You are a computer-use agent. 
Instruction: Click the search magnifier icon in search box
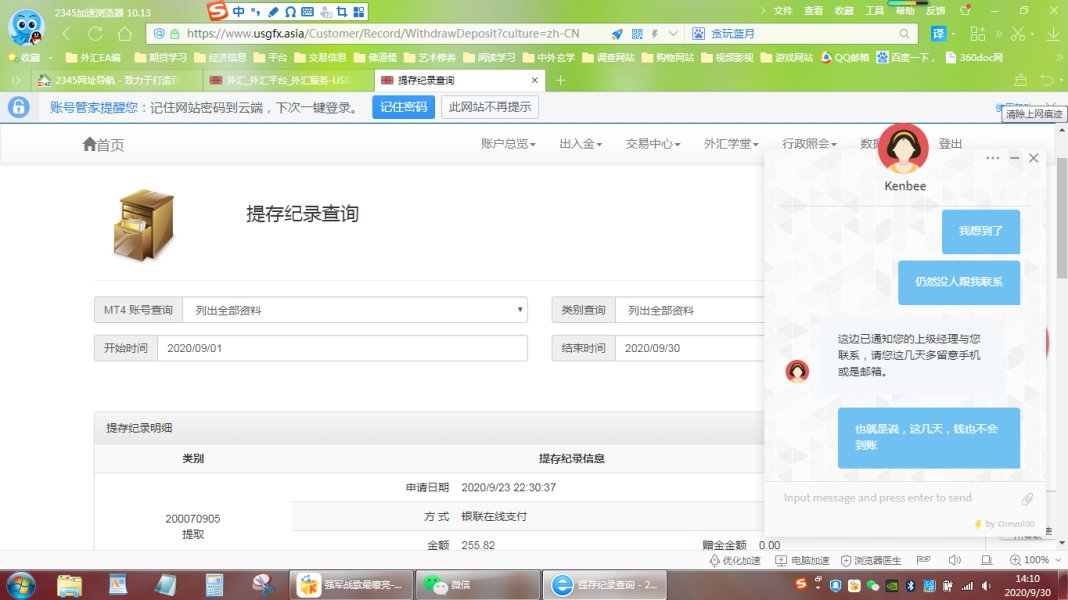click(903, 33)
